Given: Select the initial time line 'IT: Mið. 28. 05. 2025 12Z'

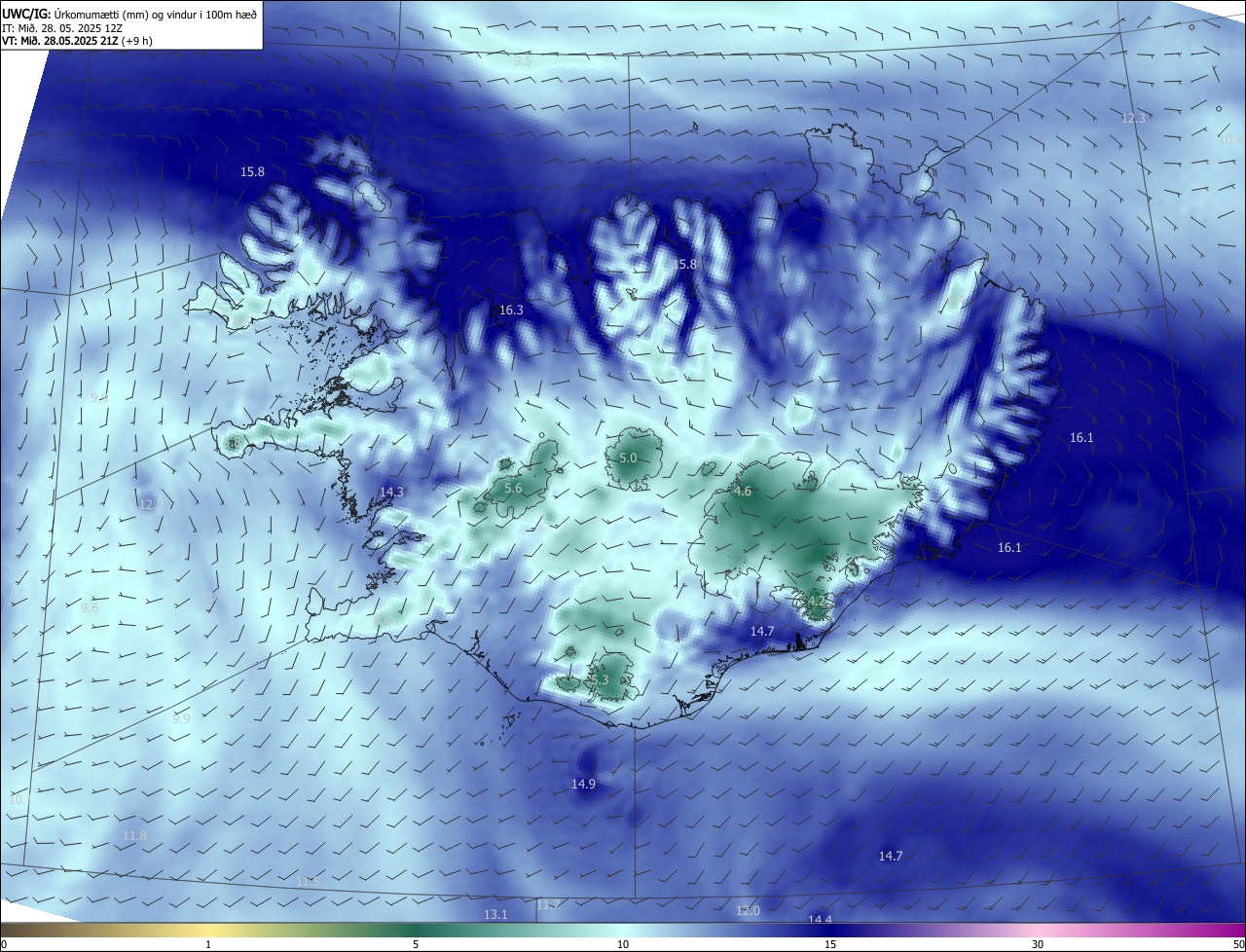Looking at the screenshot, I should click(62, 27).
